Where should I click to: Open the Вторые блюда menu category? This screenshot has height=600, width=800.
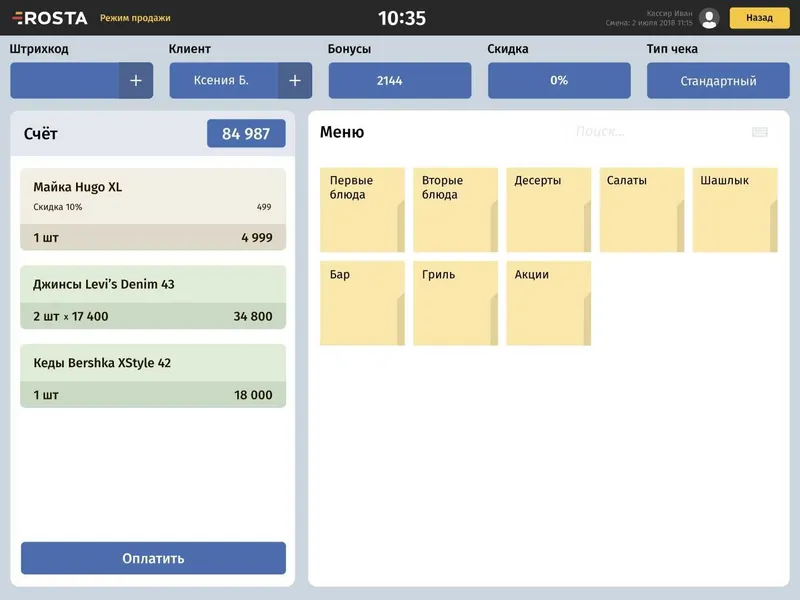[456, 210]
